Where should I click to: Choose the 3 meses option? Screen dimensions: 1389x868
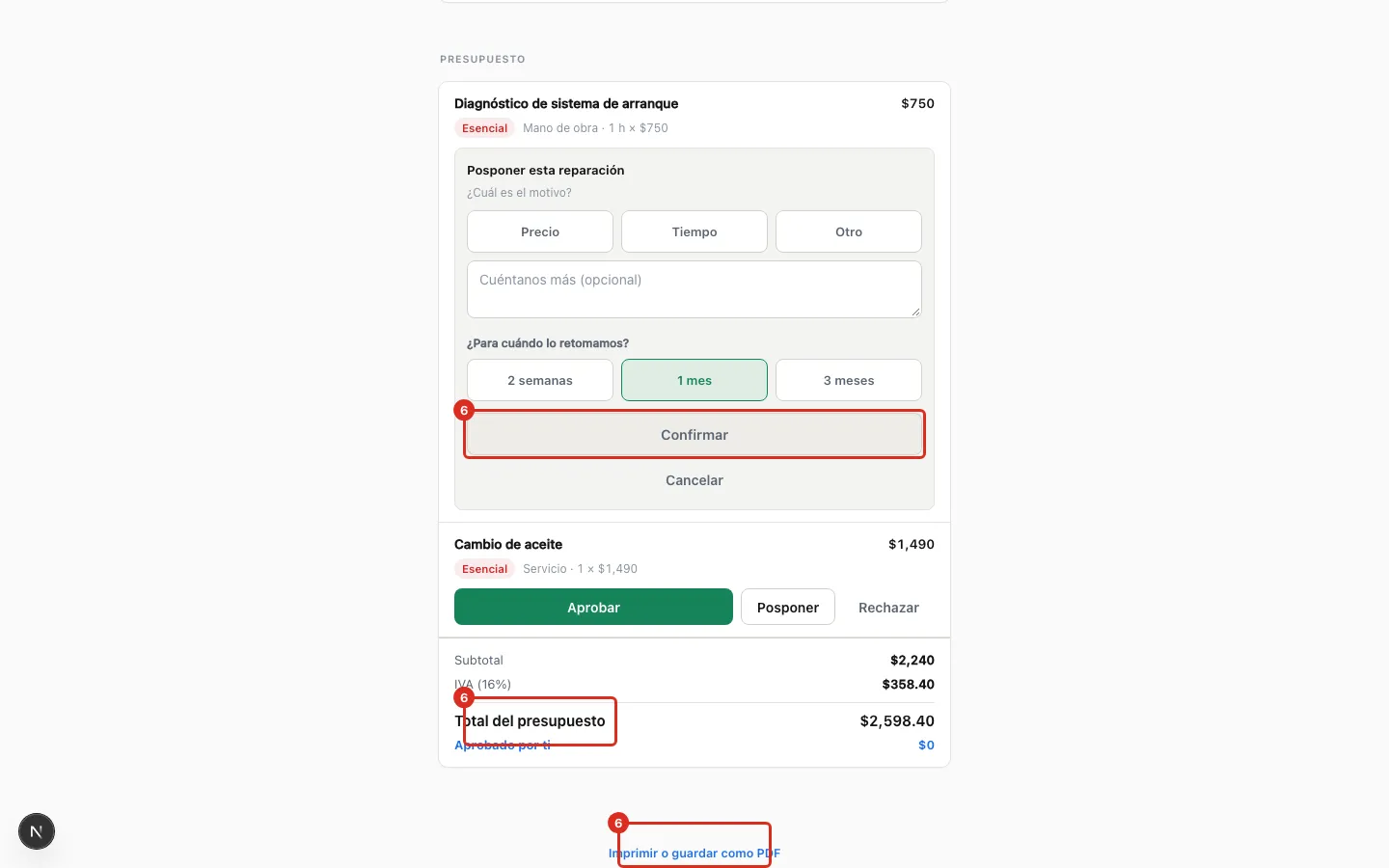(849, 380)
